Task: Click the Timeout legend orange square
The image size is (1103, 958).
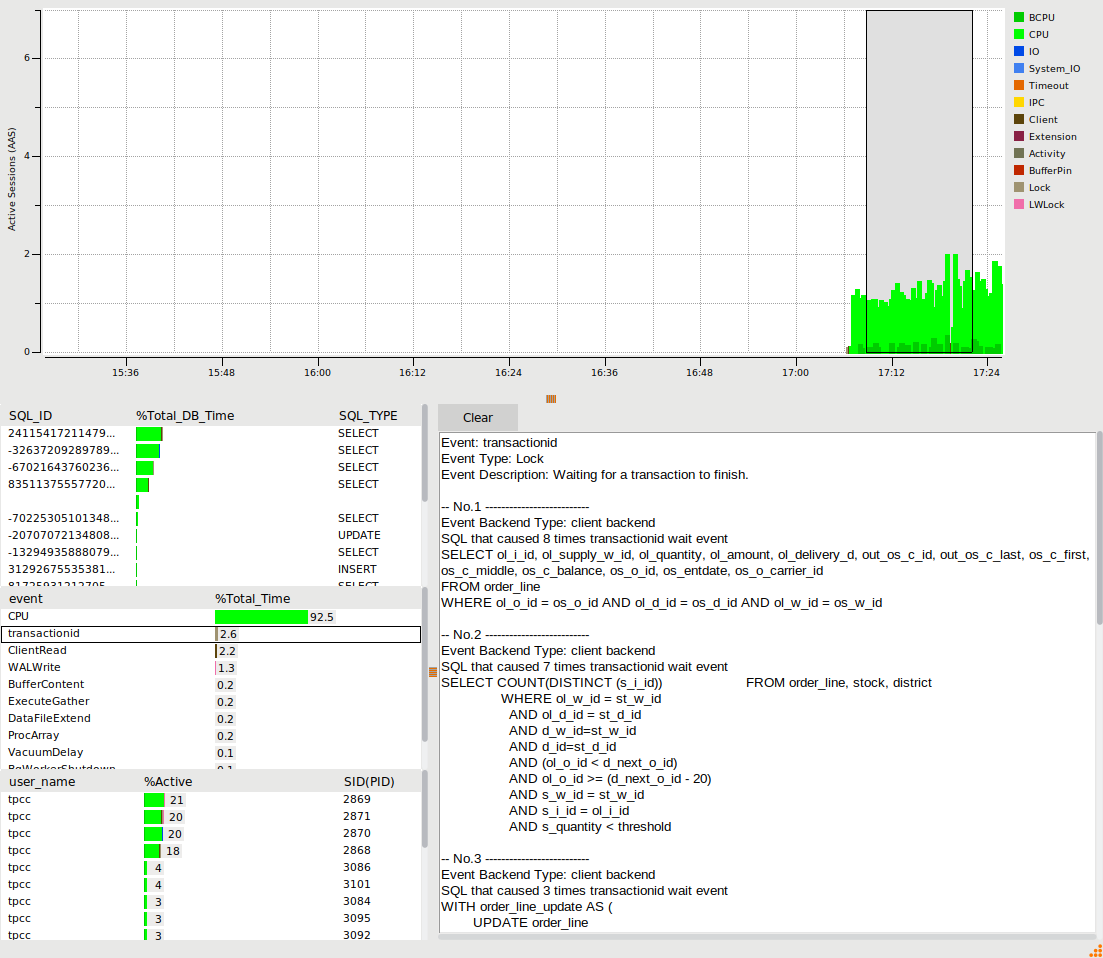Action: (1019, 86)
